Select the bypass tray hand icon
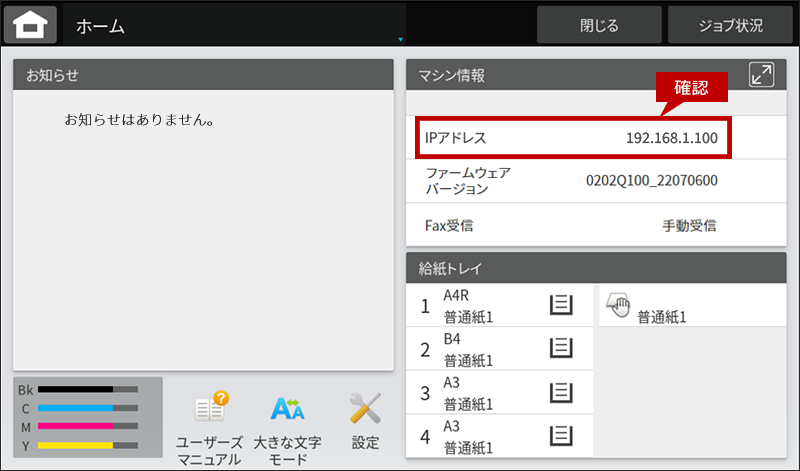Viewport: 800px width, 471px height. tap(617, 307)
